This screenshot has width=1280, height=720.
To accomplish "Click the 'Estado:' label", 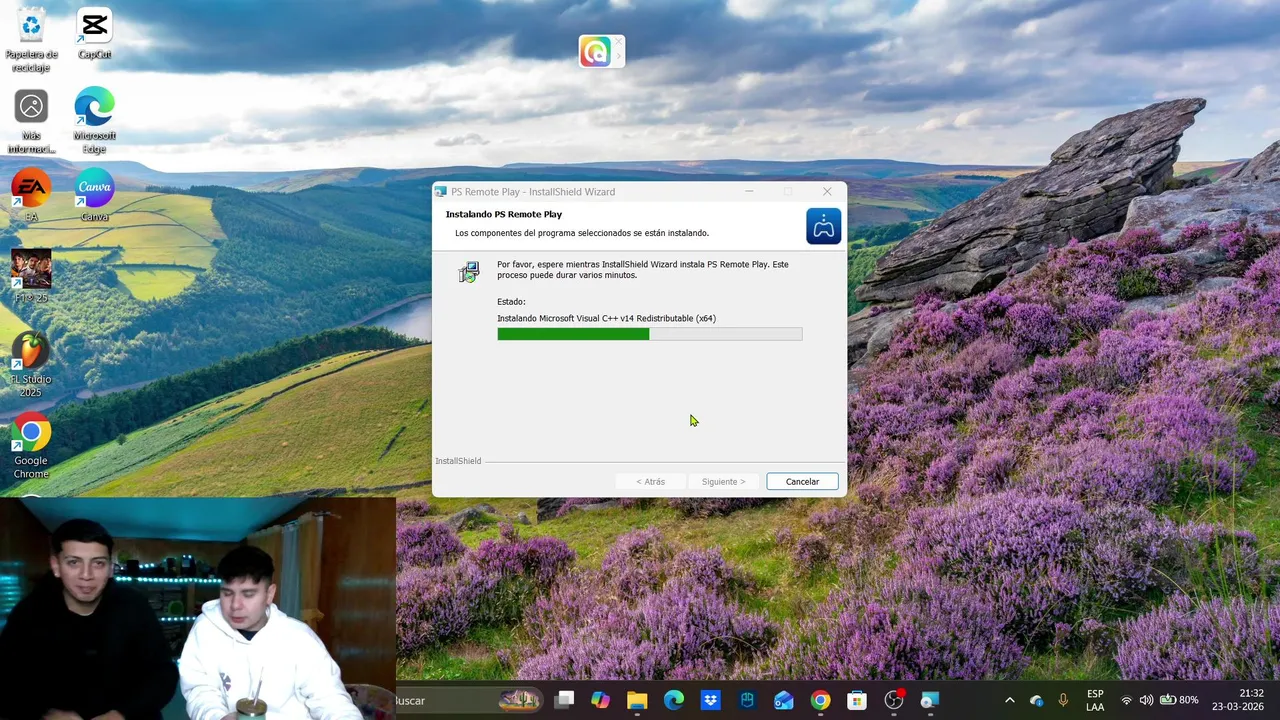I will [x=511, y=301].
